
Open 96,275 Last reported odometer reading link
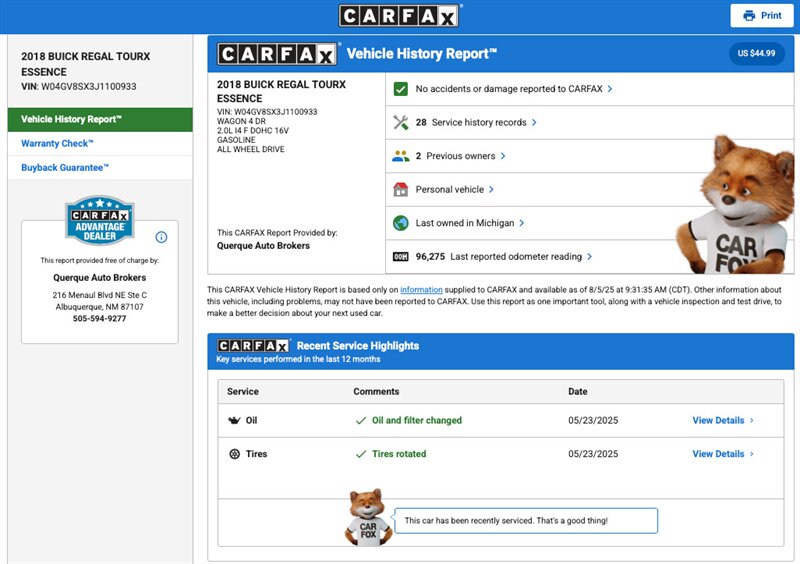click(x=498, y=257)
